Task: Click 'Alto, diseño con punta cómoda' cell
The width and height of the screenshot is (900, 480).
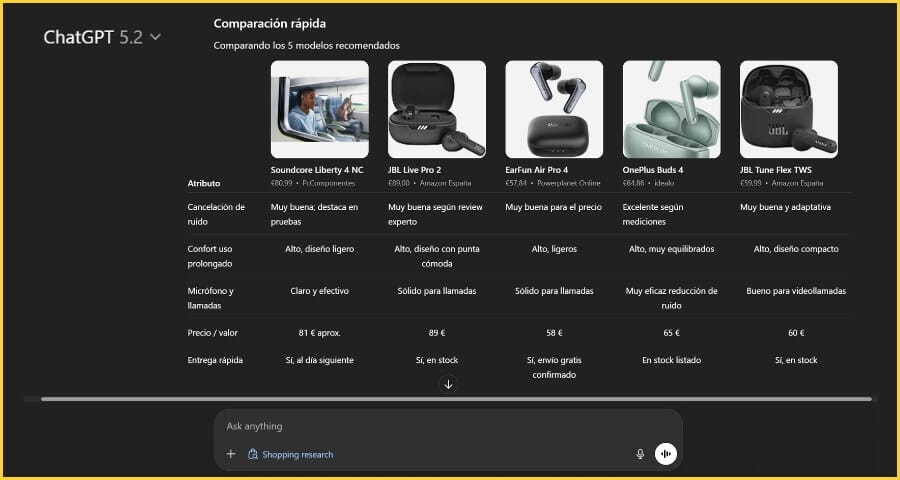Action: point(437,257)
